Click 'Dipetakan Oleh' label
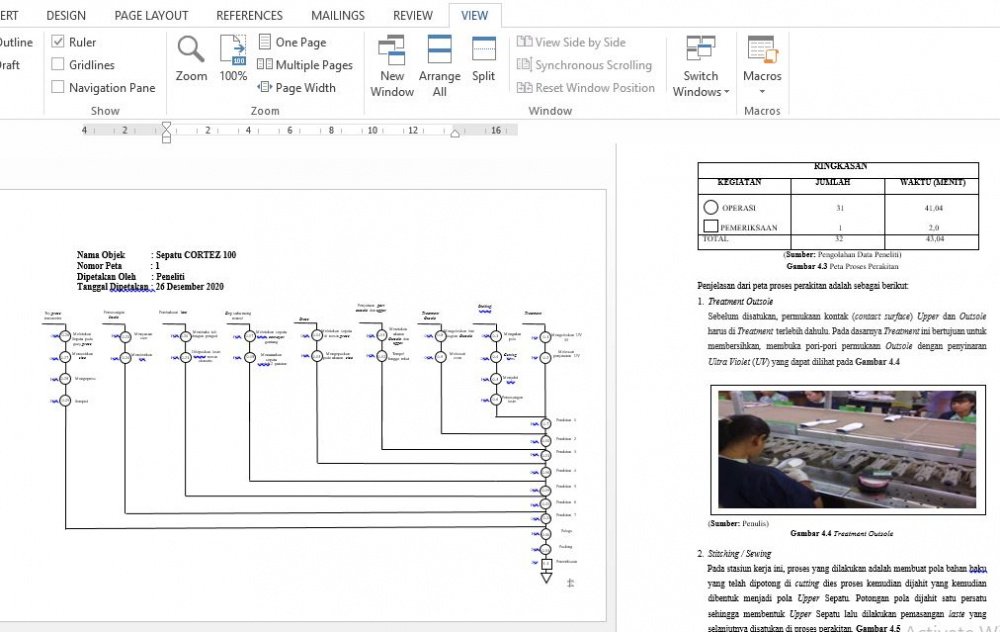Viewport: 1000px width, 632px height. coord(107,277)
